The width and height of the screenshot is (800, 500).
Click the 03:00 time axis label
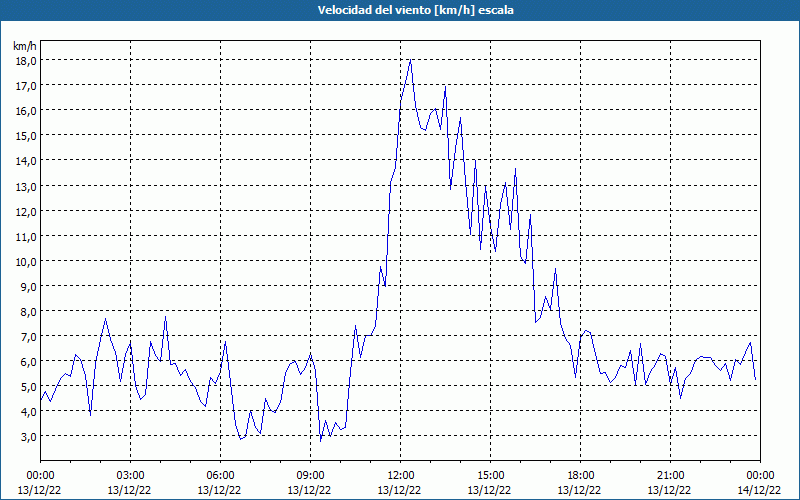130,476
